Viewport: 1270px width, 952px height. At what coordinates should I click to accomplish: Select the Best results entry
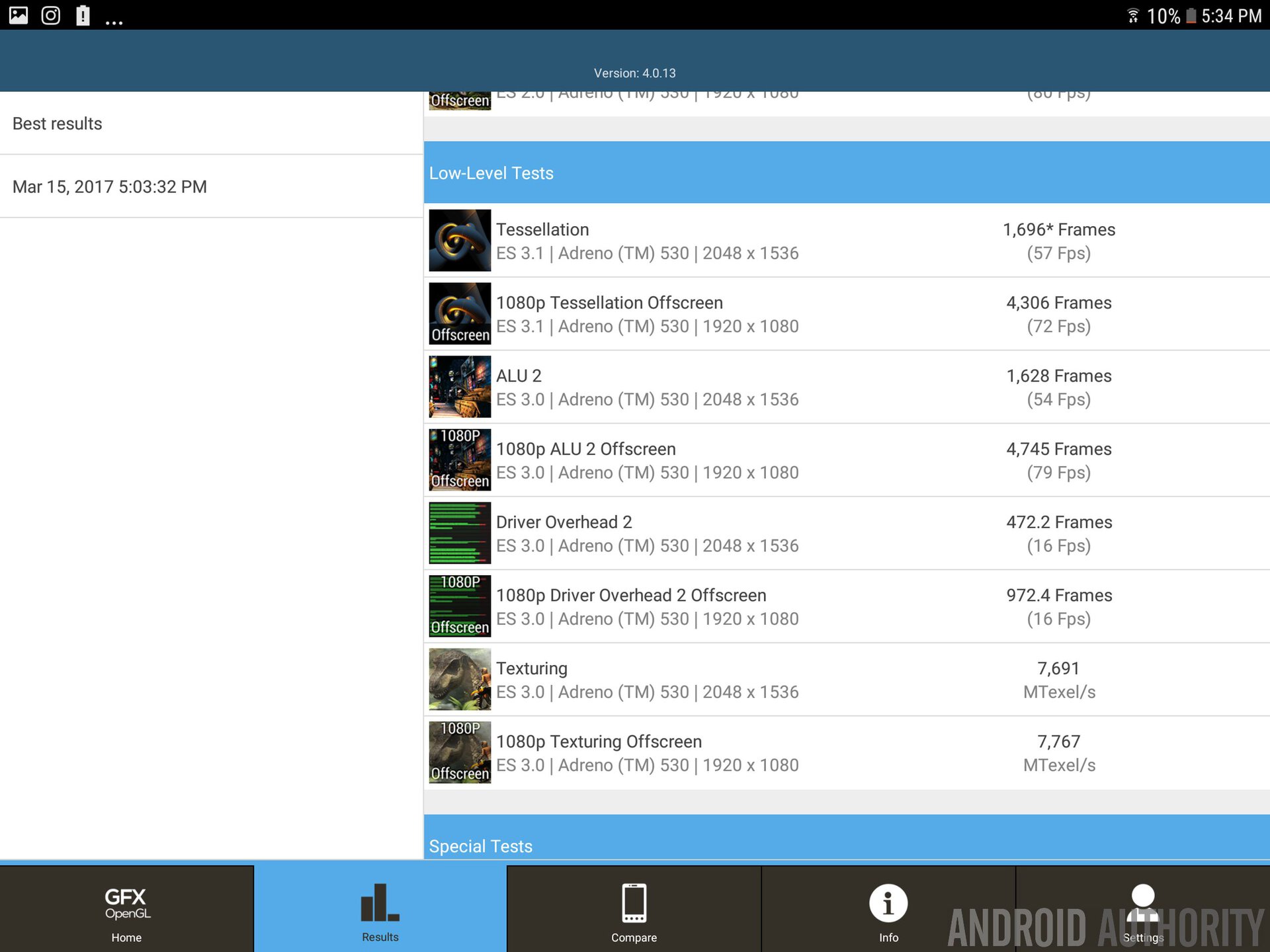pyautogui.click(x=210, y=124)
